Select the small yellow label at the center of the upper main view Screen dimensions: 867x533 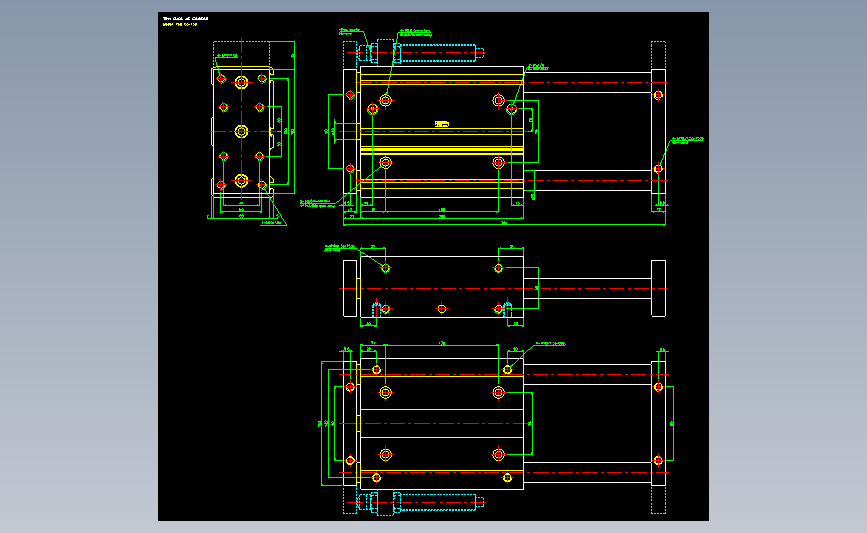(442, 124)
